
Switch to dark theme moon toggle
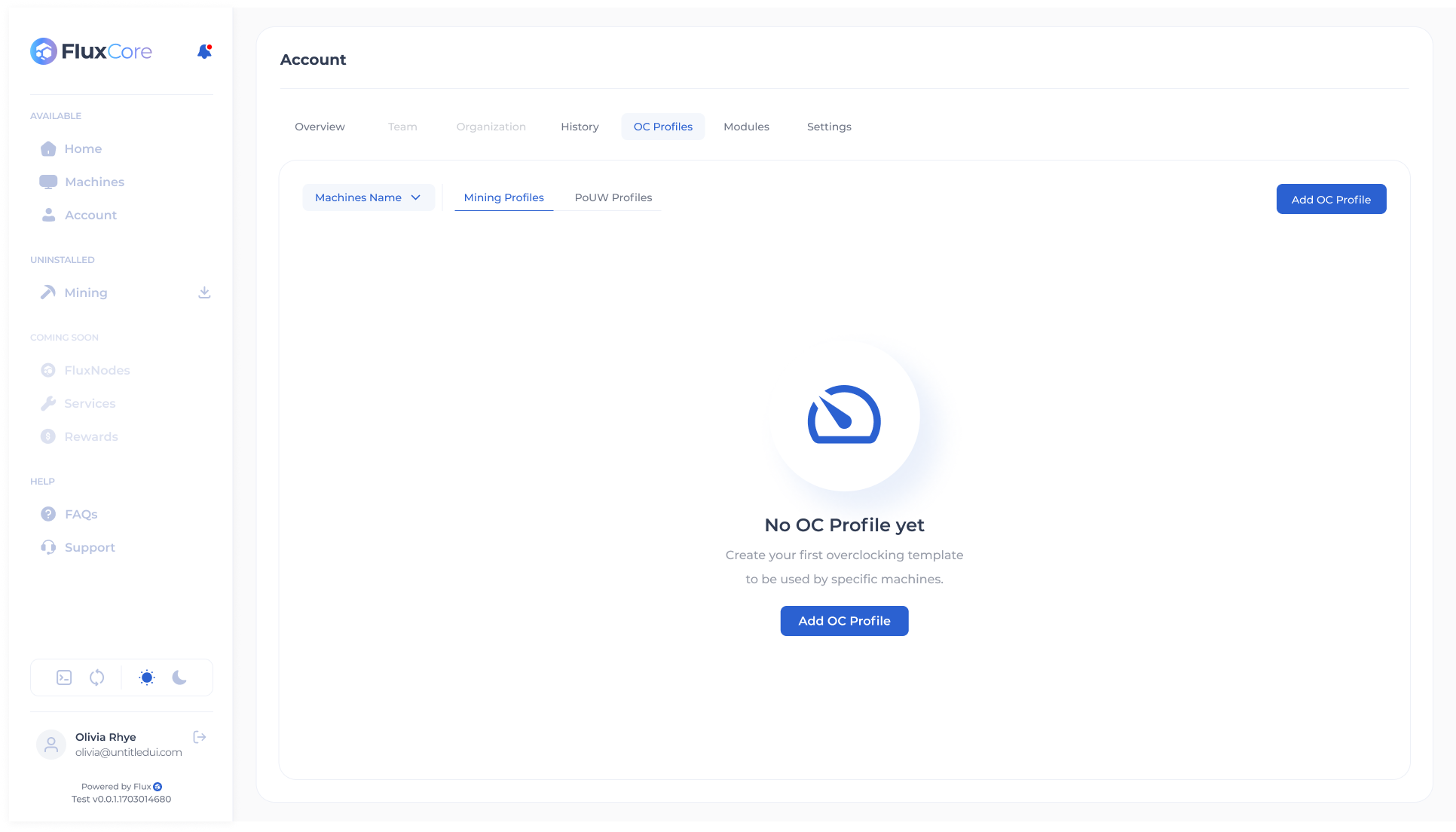pos(179,678)
